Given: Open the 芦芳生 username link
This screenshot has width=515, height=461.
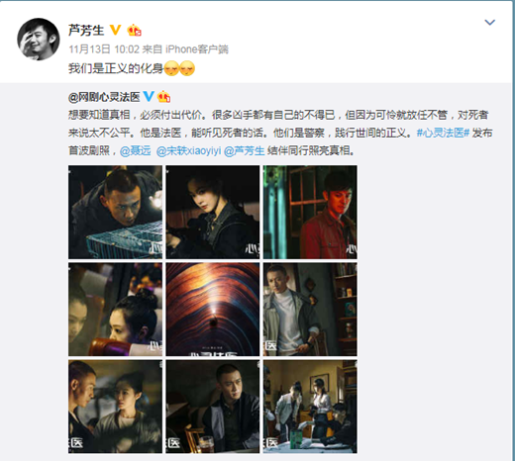Looking at the screenshot, I should point(86,30).
